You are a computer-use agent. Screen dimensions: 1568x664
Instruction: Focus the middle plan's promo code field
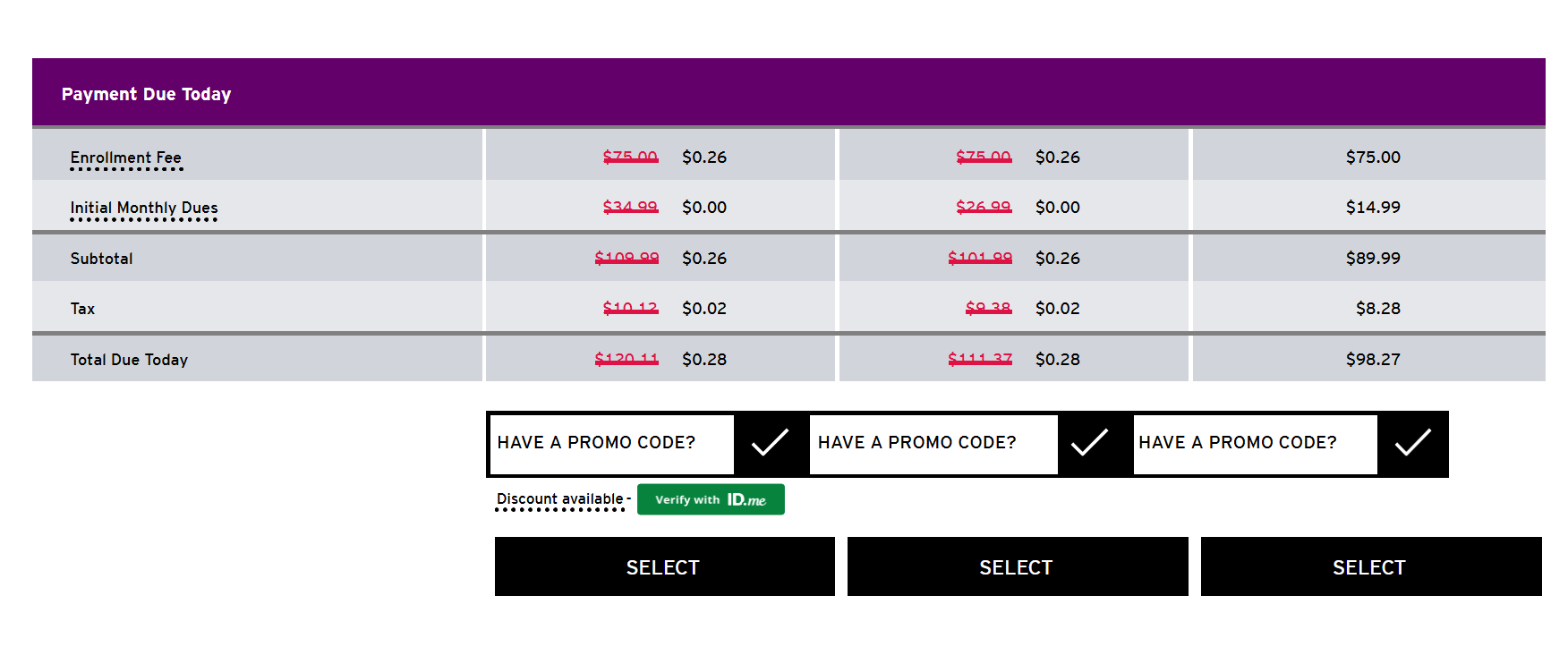933,443
